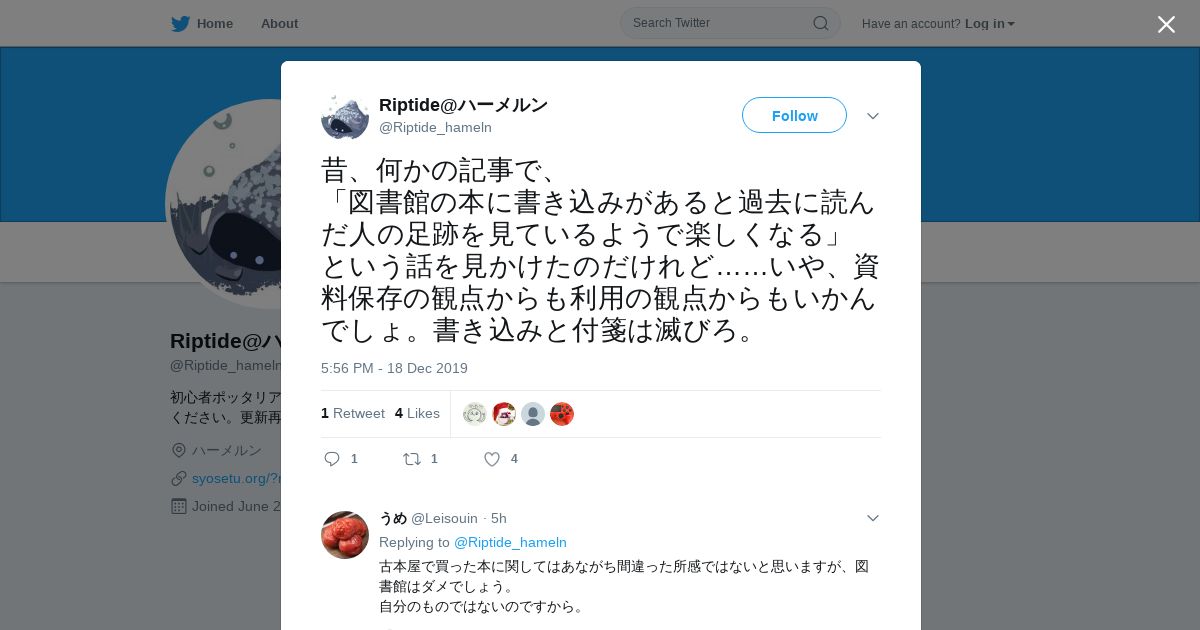Go to the About page
1200x630 pixels.
coord(279,23)
